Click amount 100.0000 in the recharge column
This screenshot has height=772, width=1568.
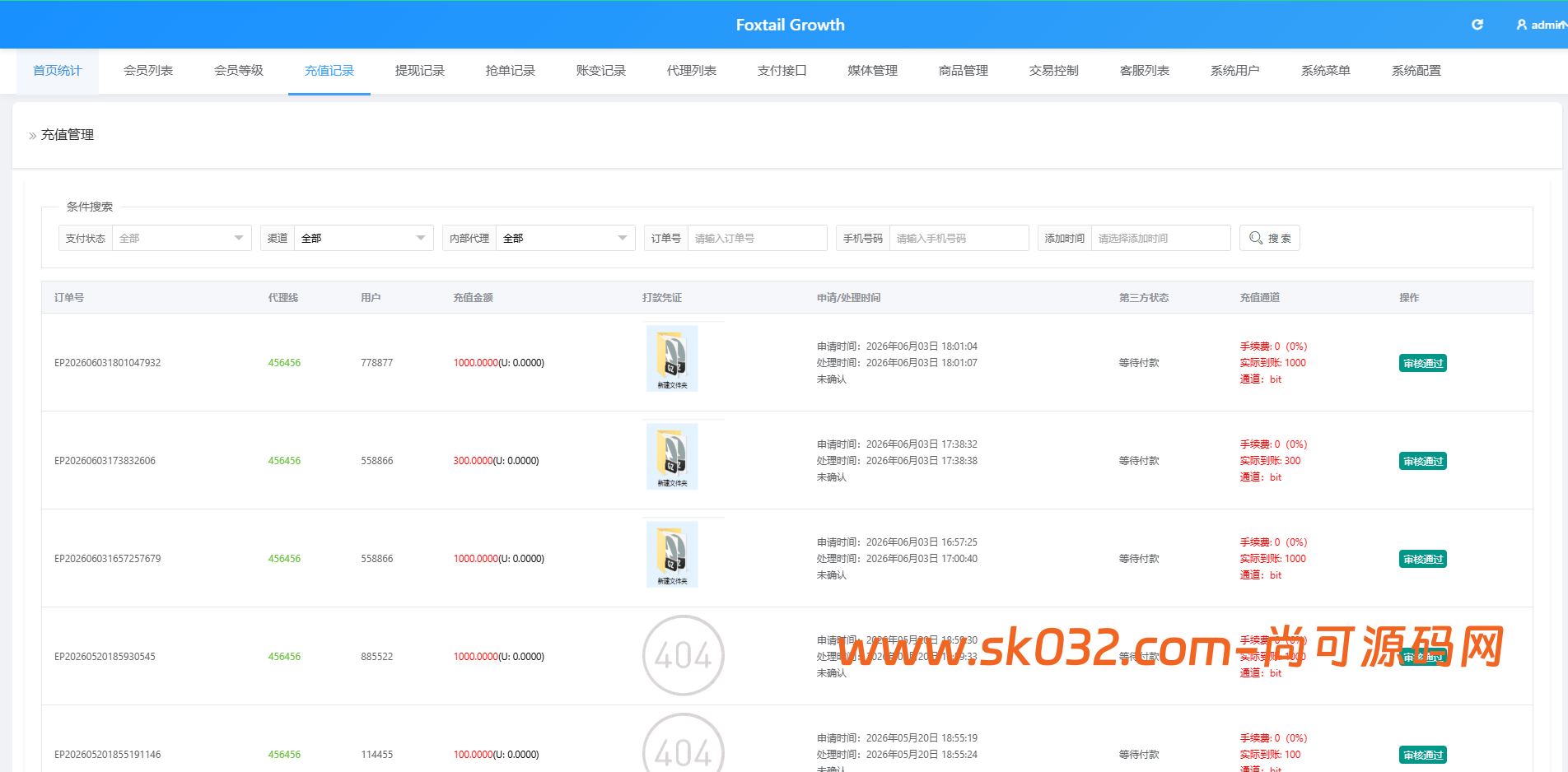click(x=473, y=755)
